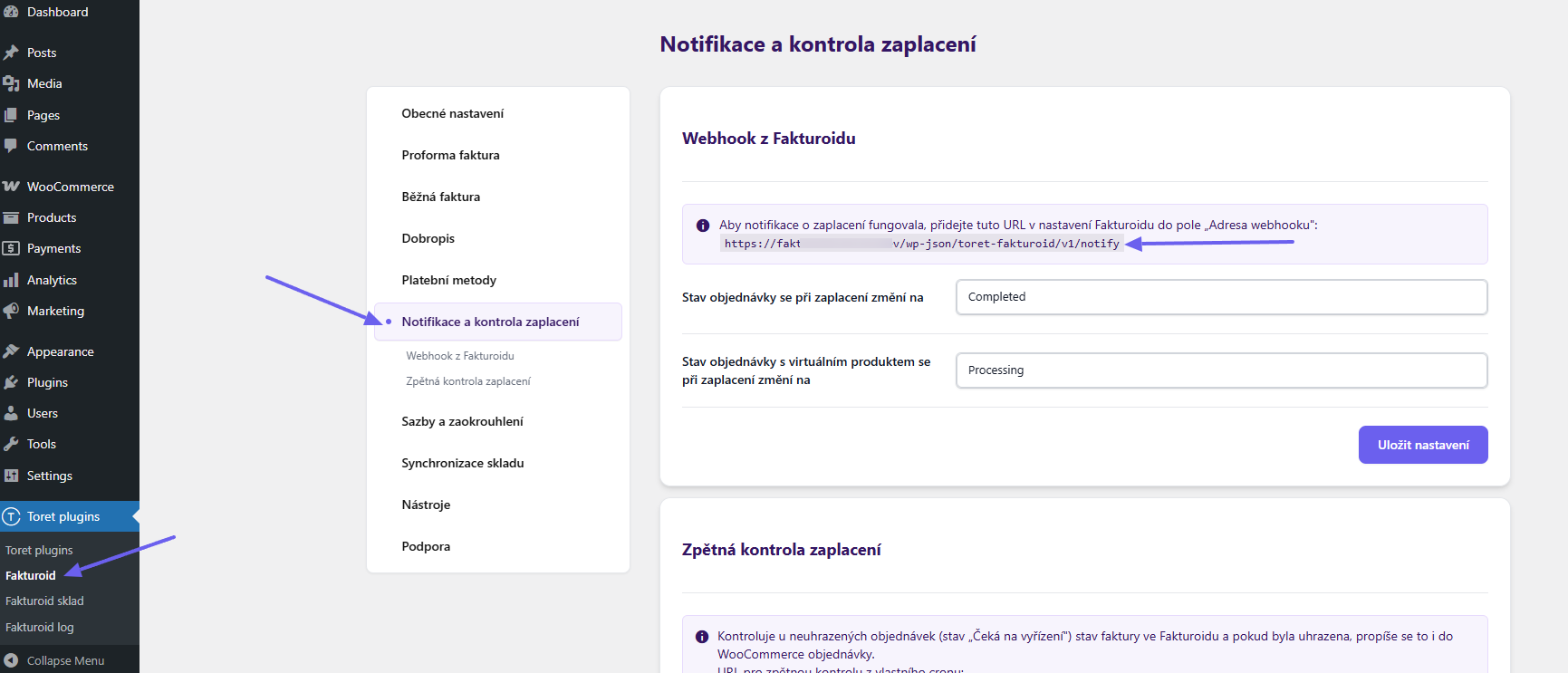Click the Posts pin icon

(x=11, y=53)
